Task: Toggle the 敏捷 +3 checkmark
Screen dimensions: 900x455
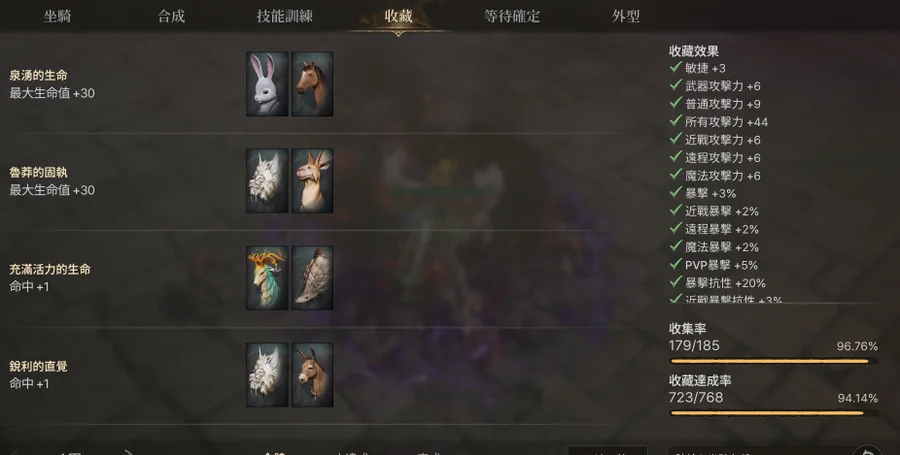Action: [x=676, y=67]
